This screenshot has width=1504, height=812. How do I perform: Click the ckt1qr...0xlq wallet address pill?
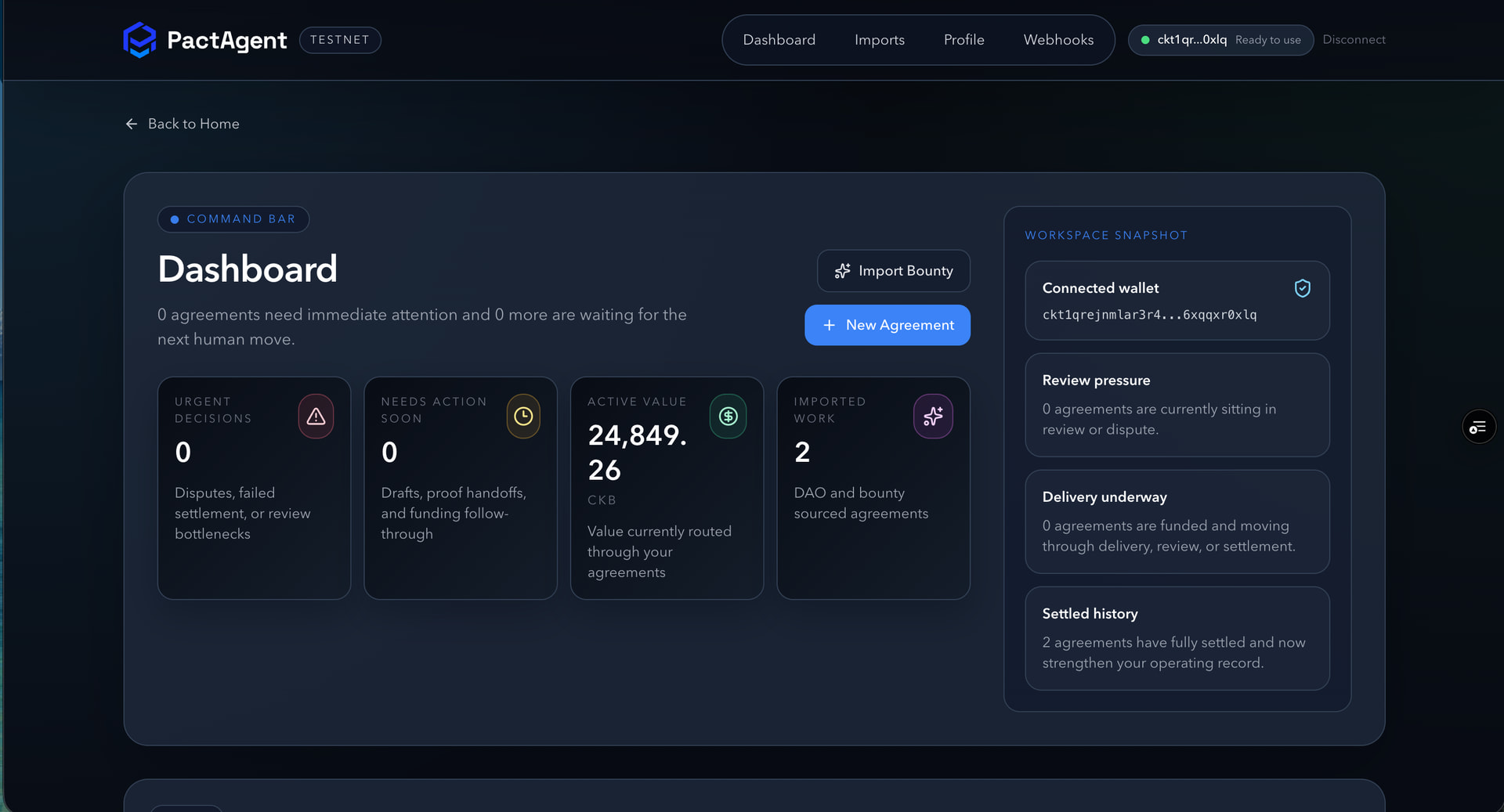(1220, 40)
